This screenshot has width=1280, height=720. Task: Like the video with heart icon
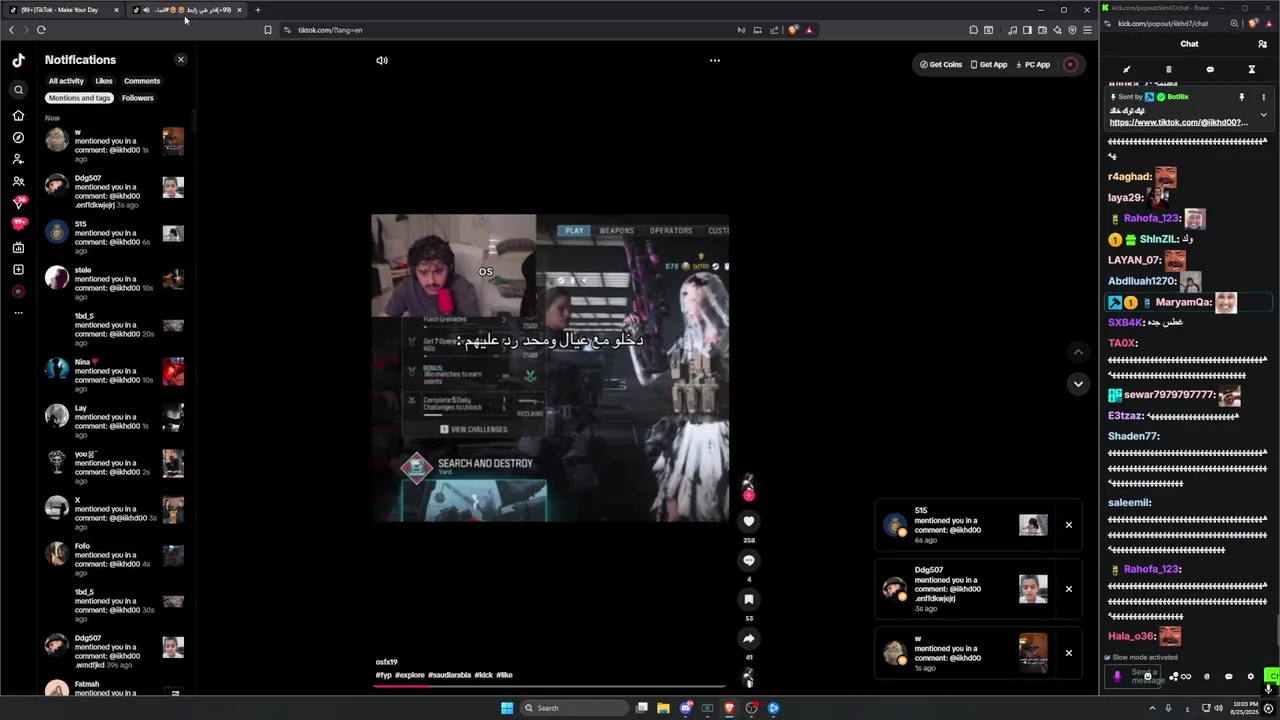point(749,521)
